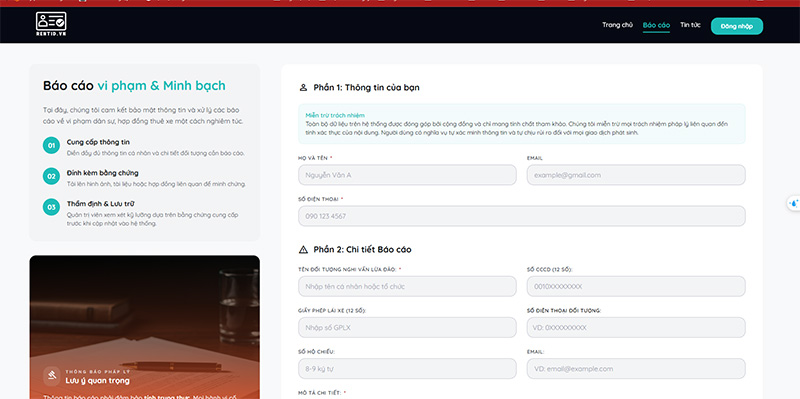Screen dimensions: 800x399
Task: Click the floating water drop widget icon
Action: pyautogui.click(x=793, y=203)
